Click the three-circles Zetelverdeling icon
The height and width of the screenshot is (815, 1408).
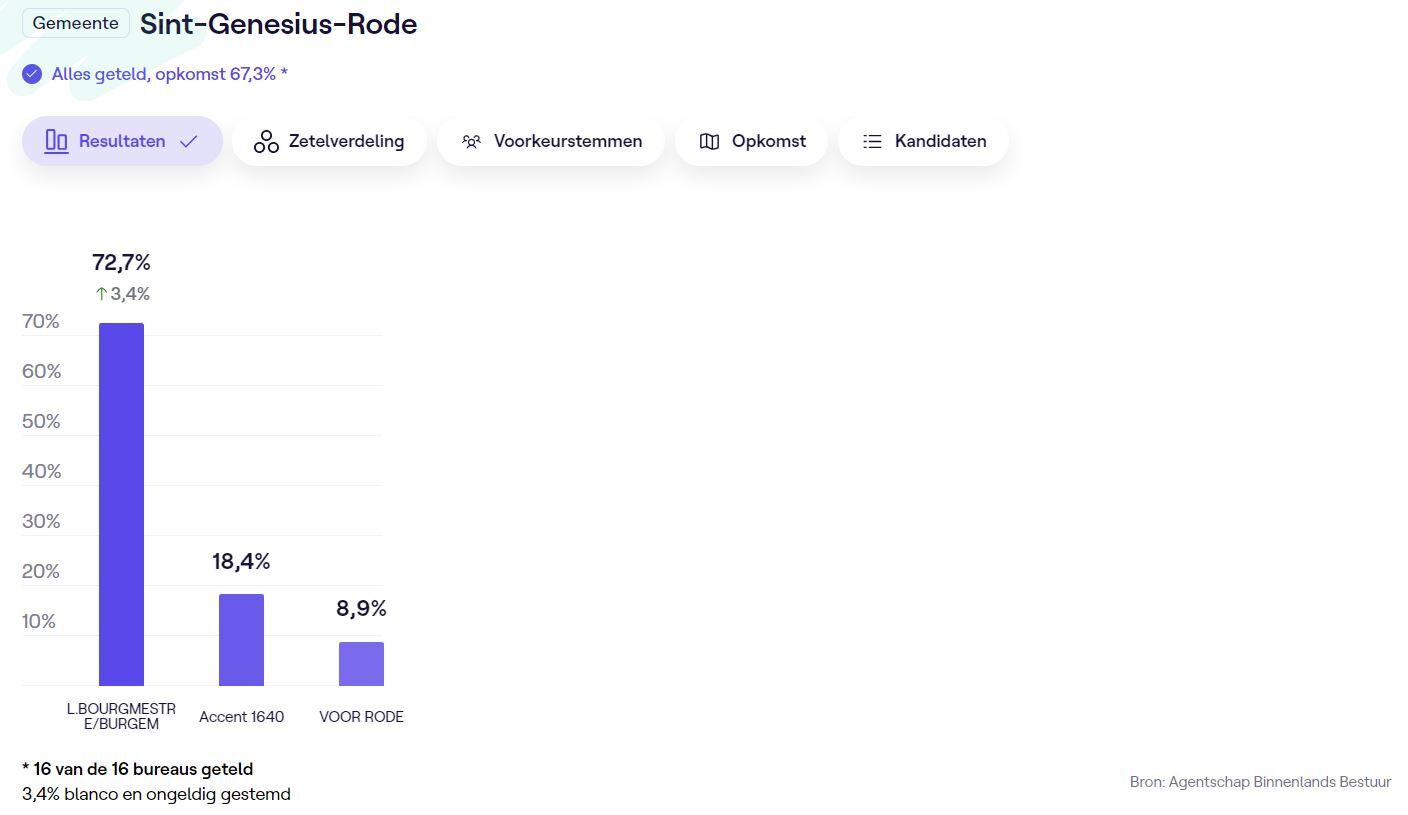coord(266,141)
